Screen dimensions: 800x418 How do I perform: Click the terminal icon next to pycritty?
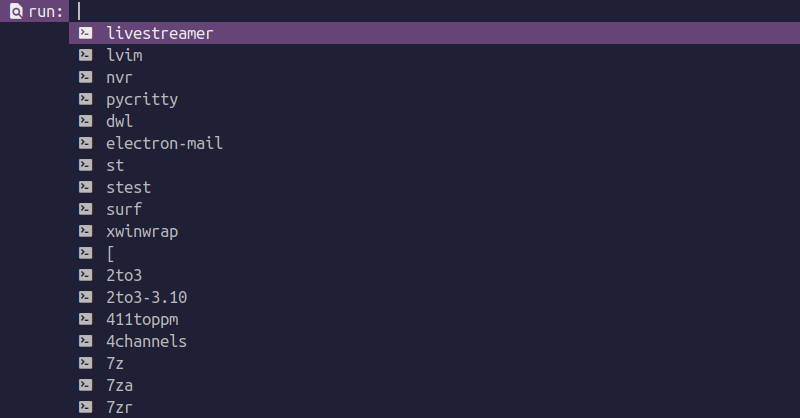coord(86,99)
